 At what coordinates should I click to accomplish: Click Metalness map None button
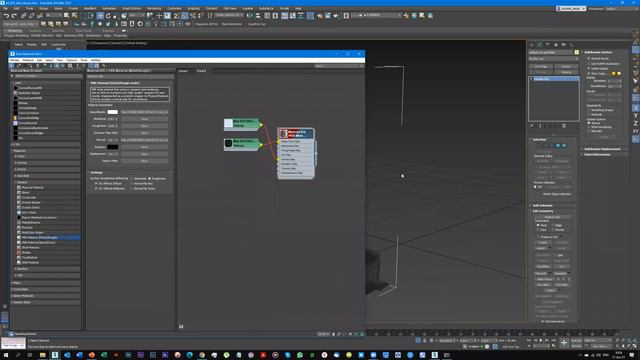pos(144,119)
